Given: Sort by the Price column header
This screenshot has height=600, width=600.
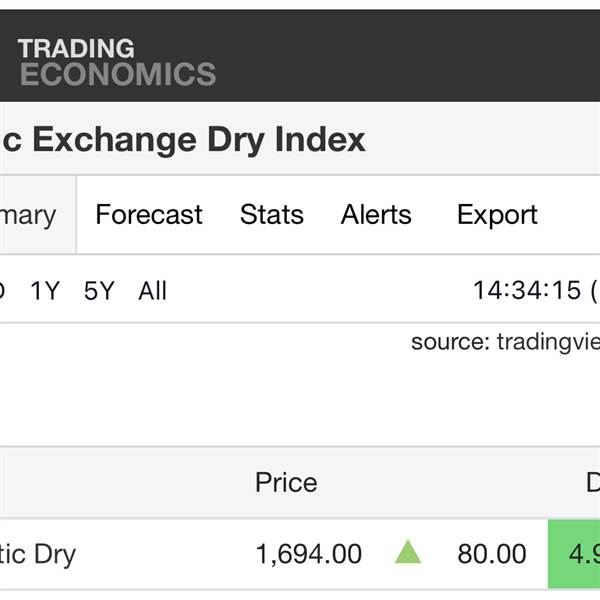Looking at the screenshot, I should 286,482.
